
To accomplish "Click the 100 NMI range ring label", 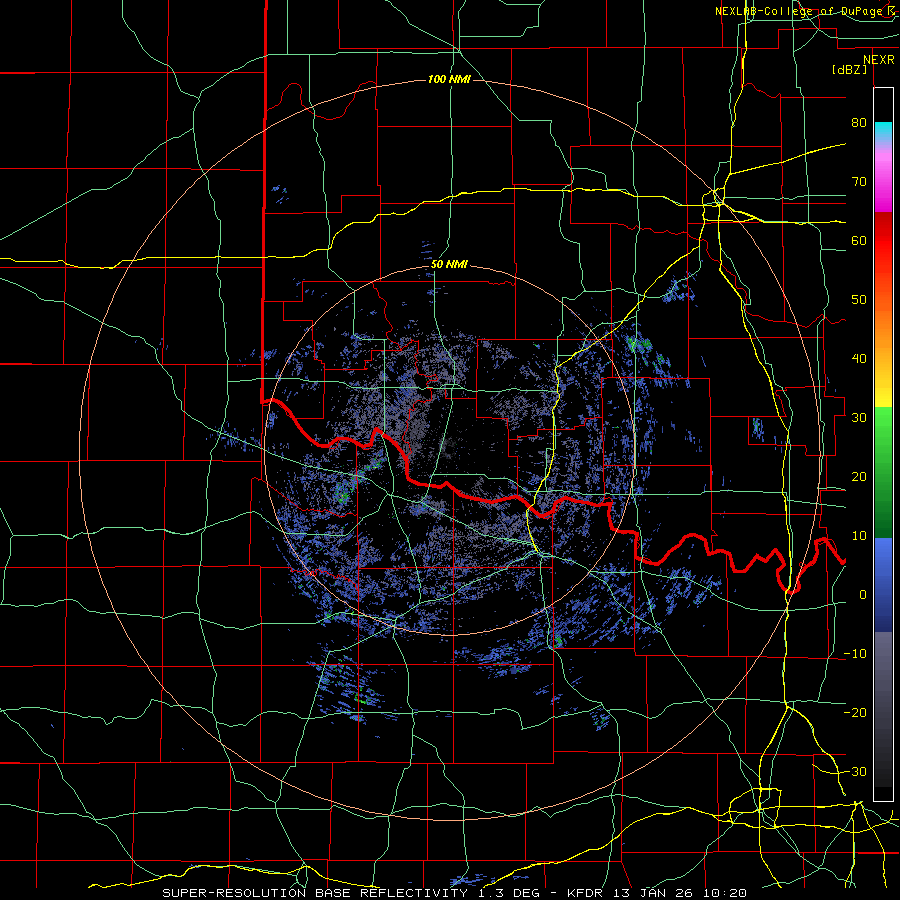I will coord(449,79).
